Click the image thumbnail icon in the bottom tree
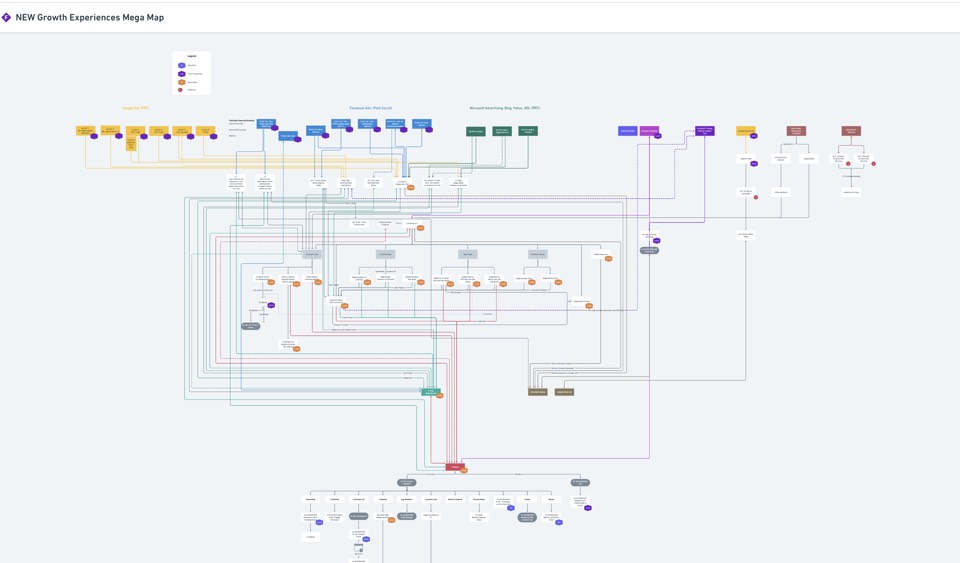 [x=359, y=549]
